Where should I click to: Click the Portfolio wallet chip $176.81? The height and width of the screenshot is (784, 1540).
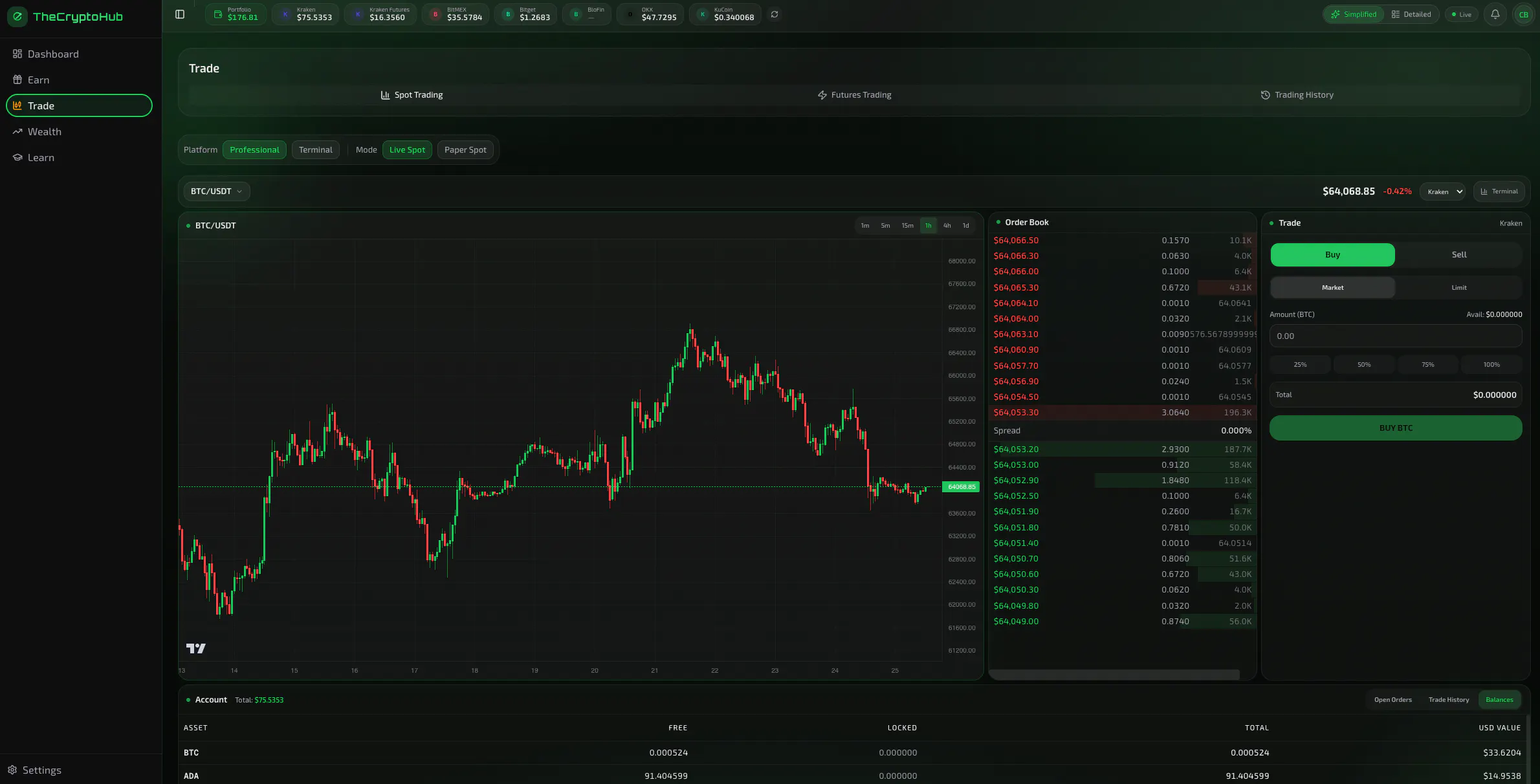point(236,14)
